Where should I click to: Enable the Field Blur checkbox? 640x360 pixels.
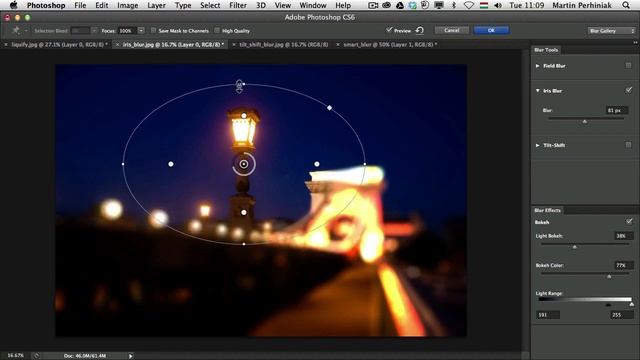pos(628,65)
